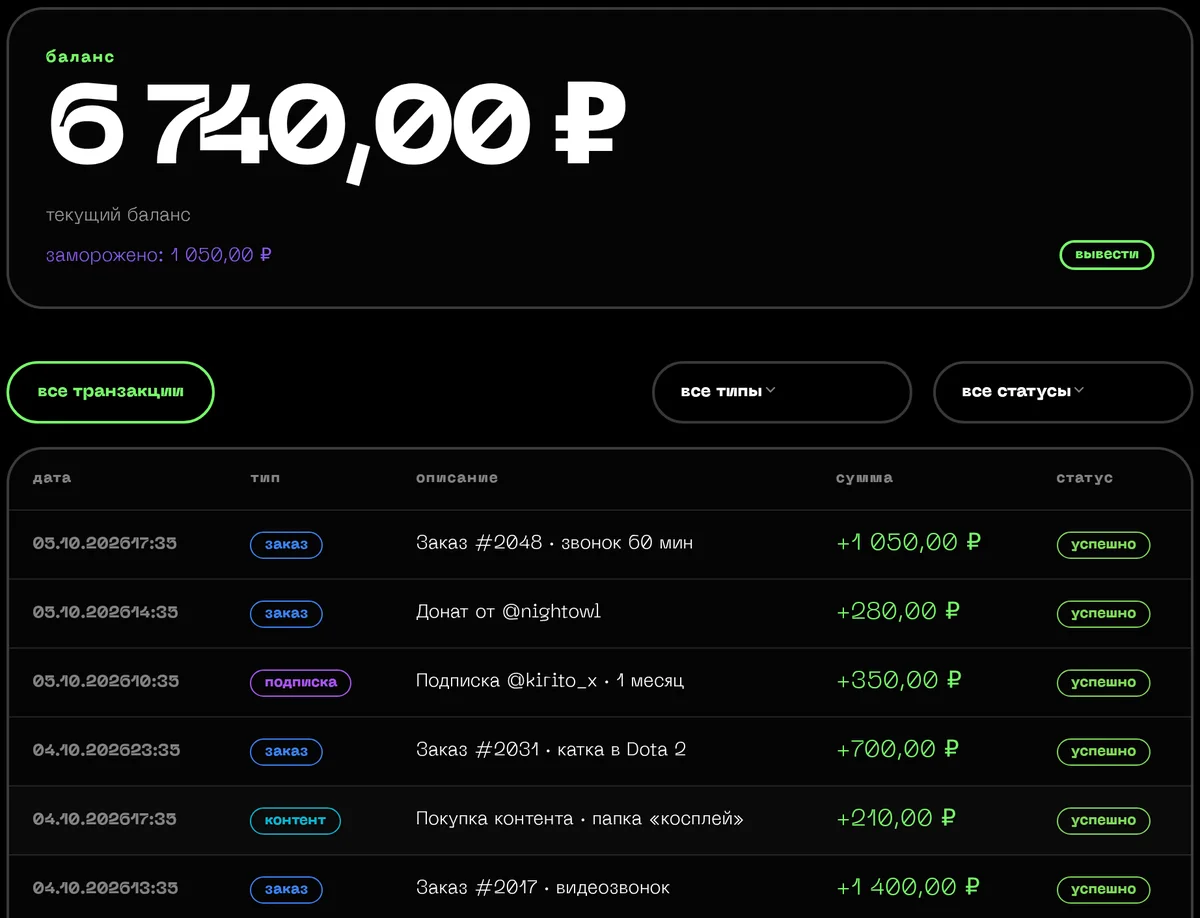Click the "заказ" badge on order #2017 row

click(x=286, y=890)
